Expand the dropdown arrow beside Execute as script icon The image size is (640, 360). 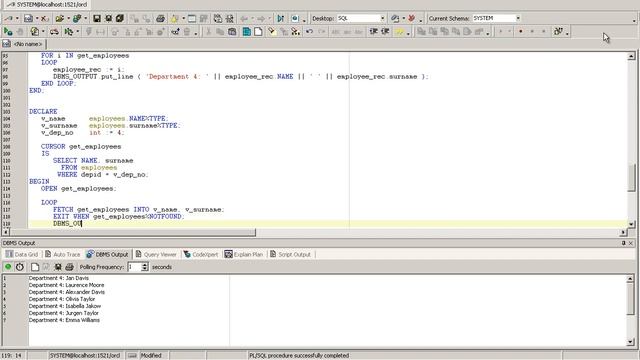pos(43,31)
